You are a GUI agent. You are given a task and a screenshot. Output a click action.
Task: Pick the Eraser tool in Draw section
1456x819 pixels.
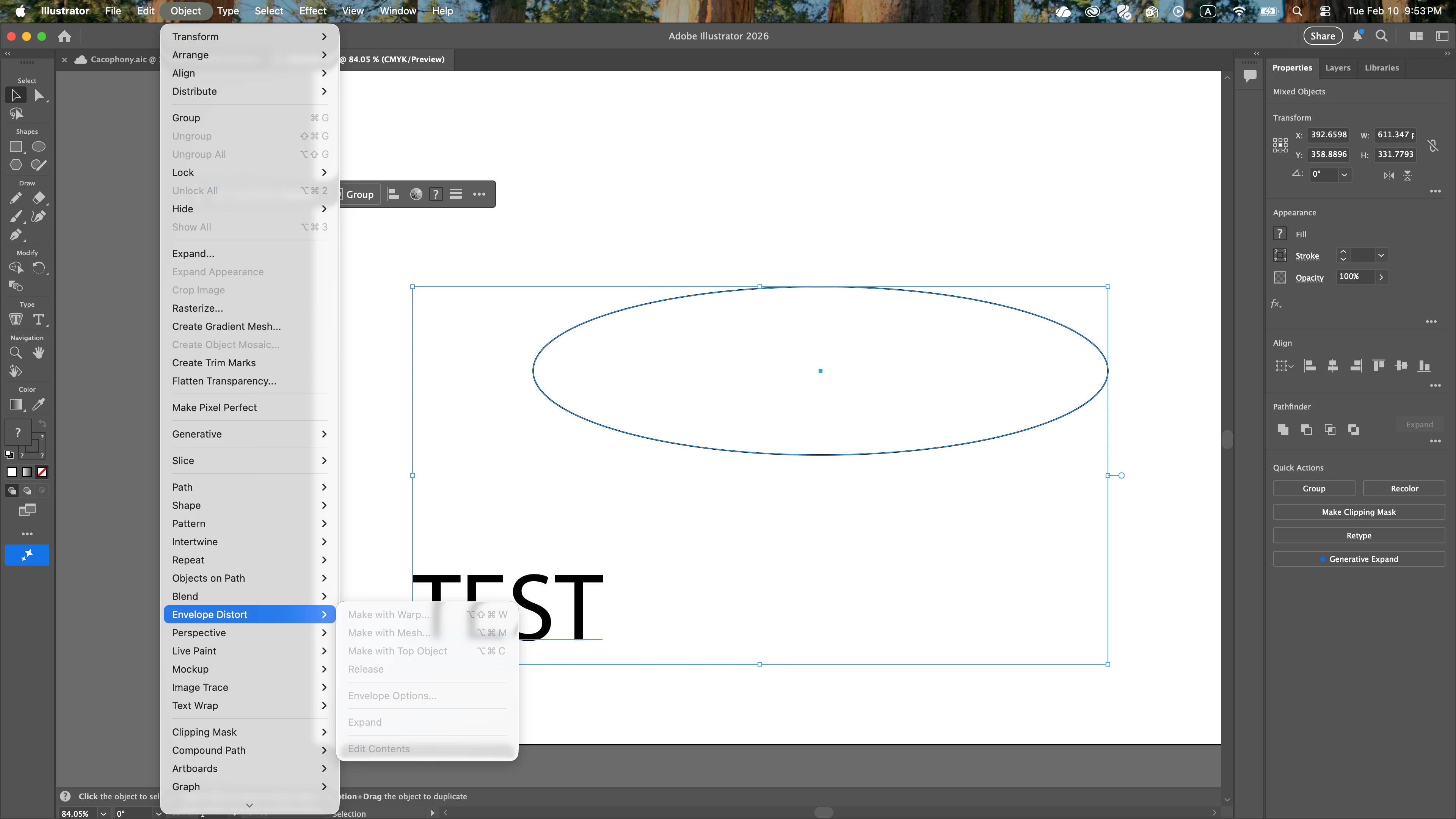click(38, 198)
